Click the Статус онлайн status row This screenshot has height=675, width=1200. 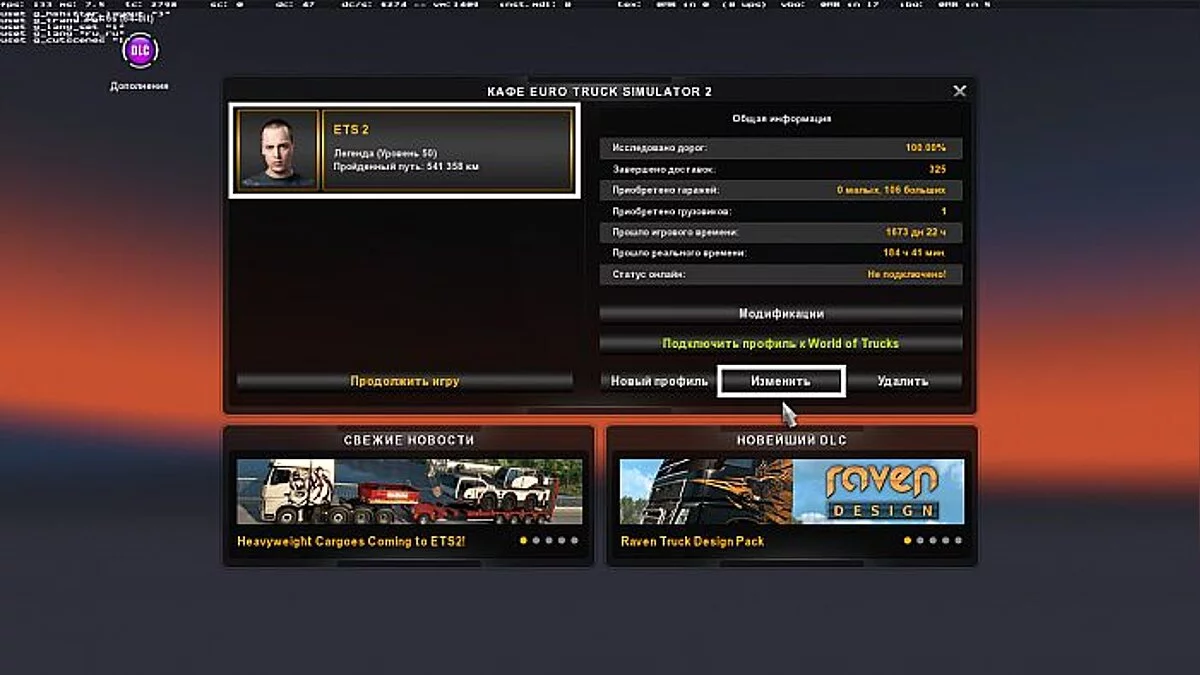click(x=780, y=274)
